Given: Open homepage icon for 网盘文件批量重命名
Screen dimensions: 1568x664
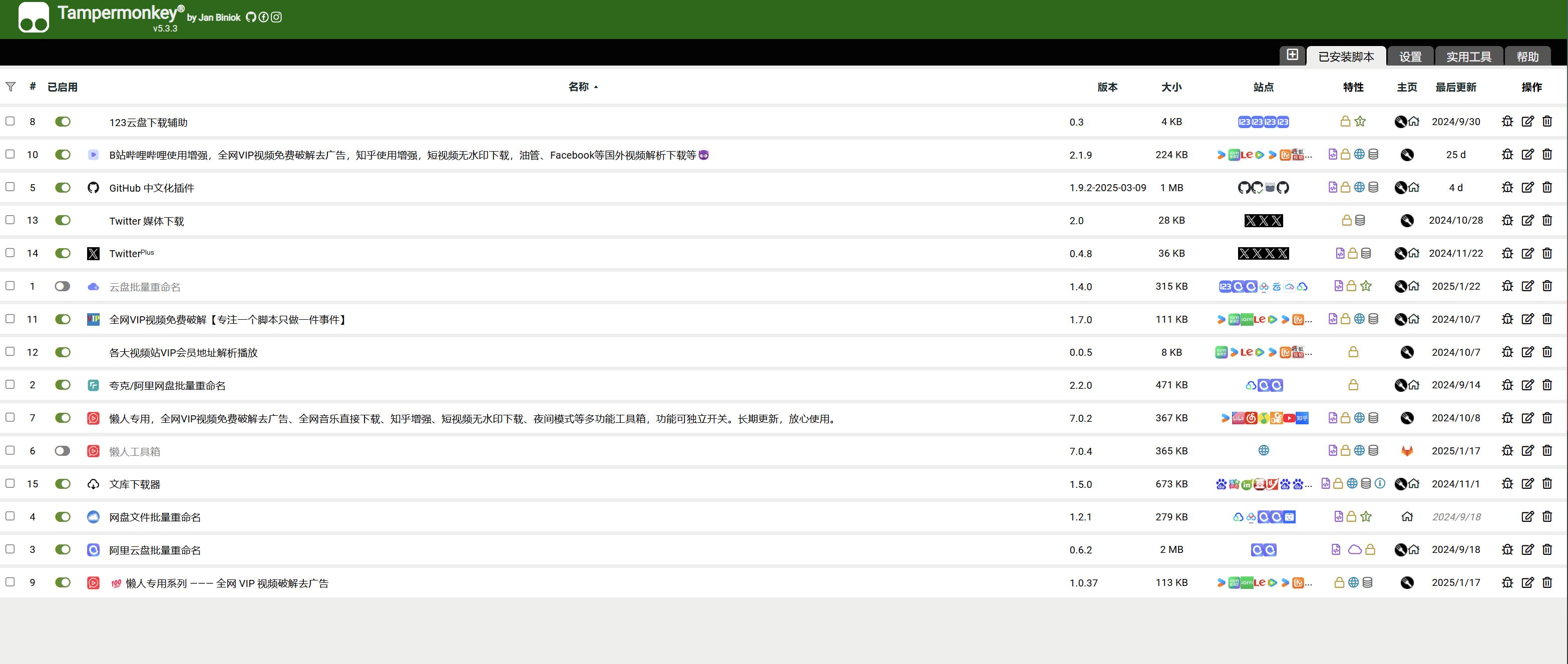Looking at the screenshot, I should click(1407, 517).
